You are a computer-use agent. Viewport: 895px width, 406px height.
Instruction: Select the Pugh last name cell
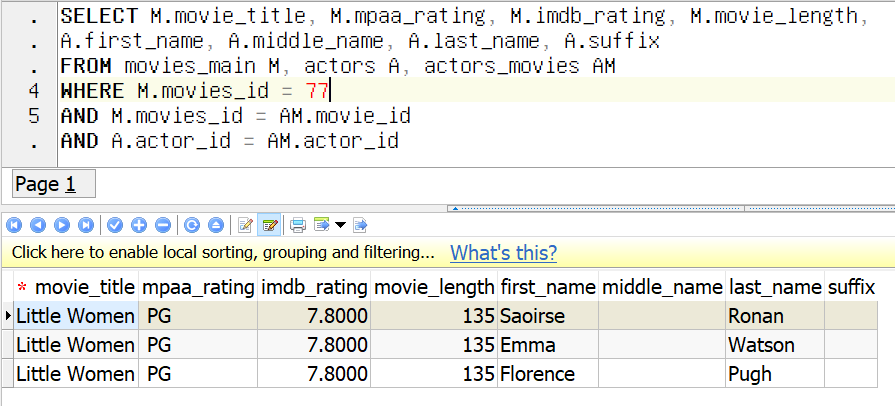(775, 373)
